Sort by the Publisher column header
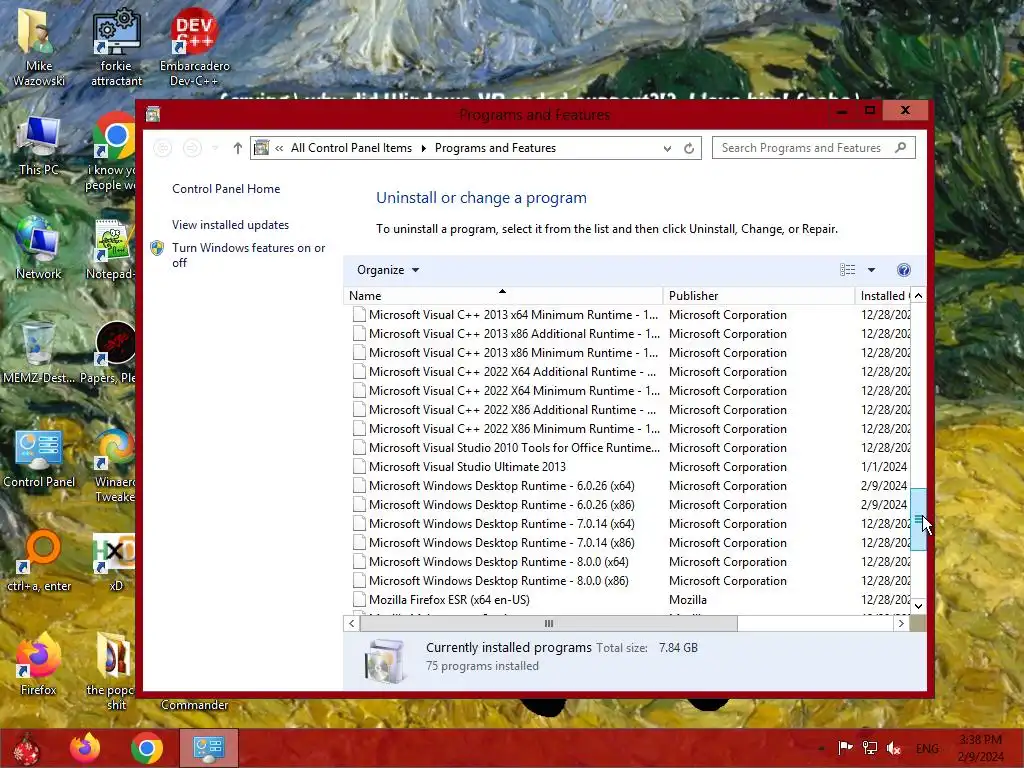The image size is (1024, 768). (x=758, y=296)
